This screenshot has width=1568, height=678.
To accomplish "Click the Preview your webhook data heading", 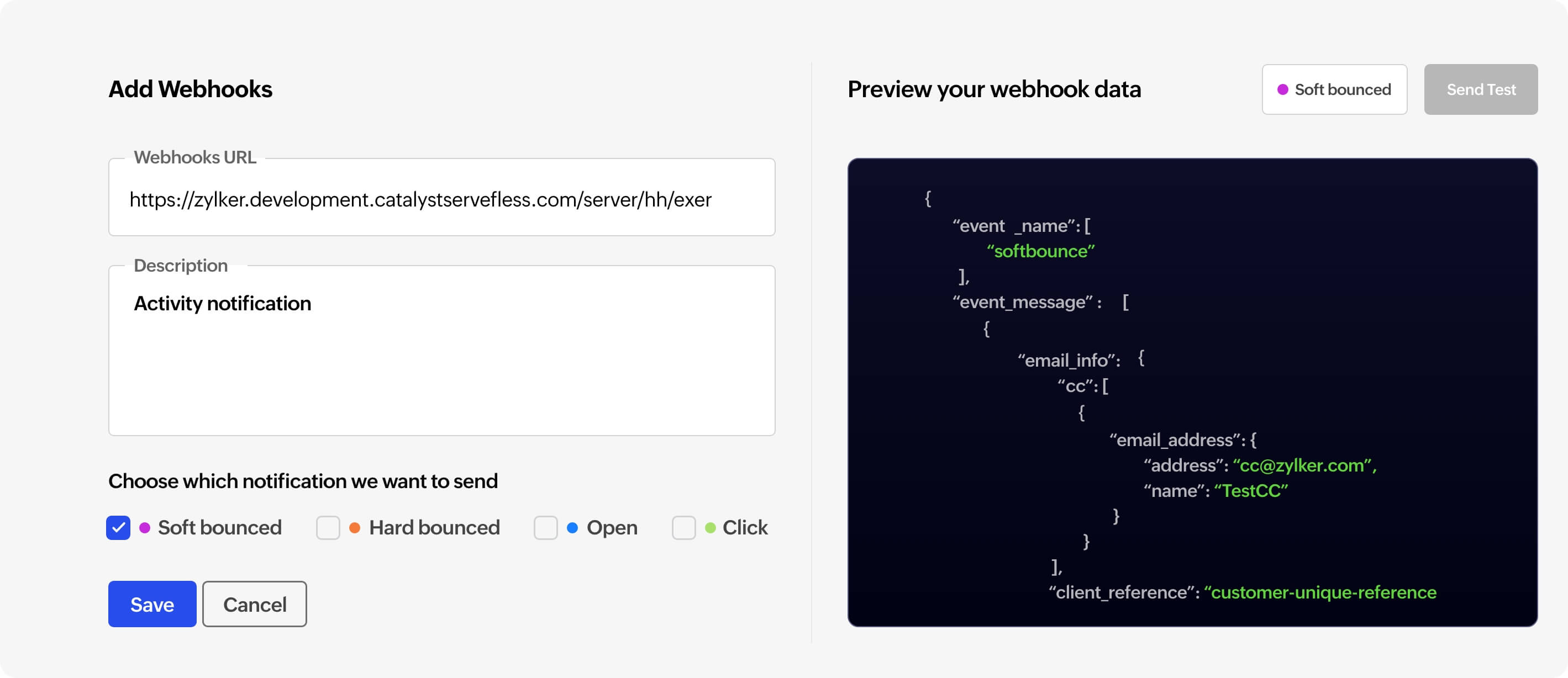I will click(x=994, y=89).
